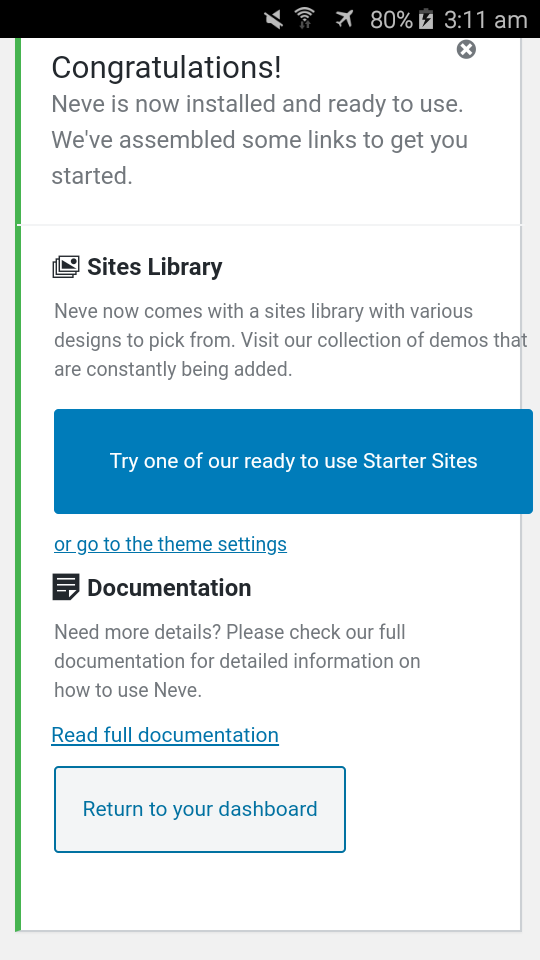Image resolution: width=540 pixels, height=960 pixels.
Task: Tap the 3:11 am clock in status bar
Action: 486,20
